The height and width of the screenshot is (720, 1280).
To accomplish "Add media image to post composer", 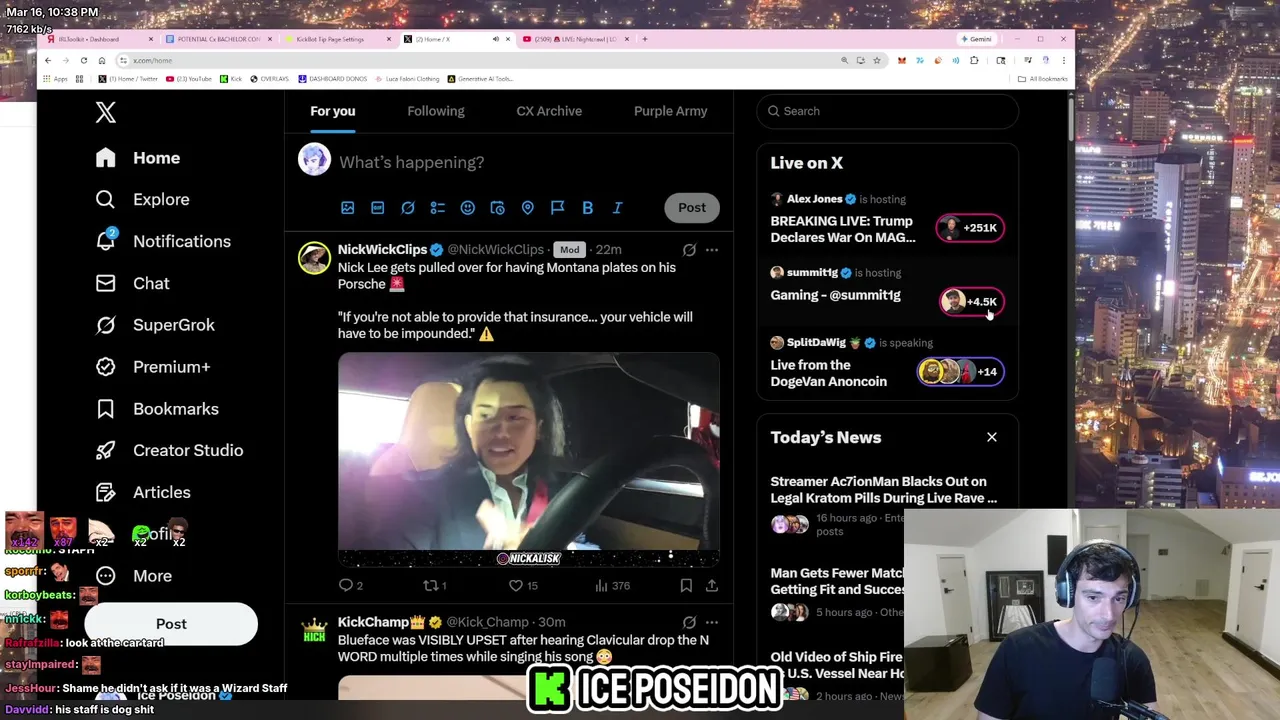I will point(347,207).
